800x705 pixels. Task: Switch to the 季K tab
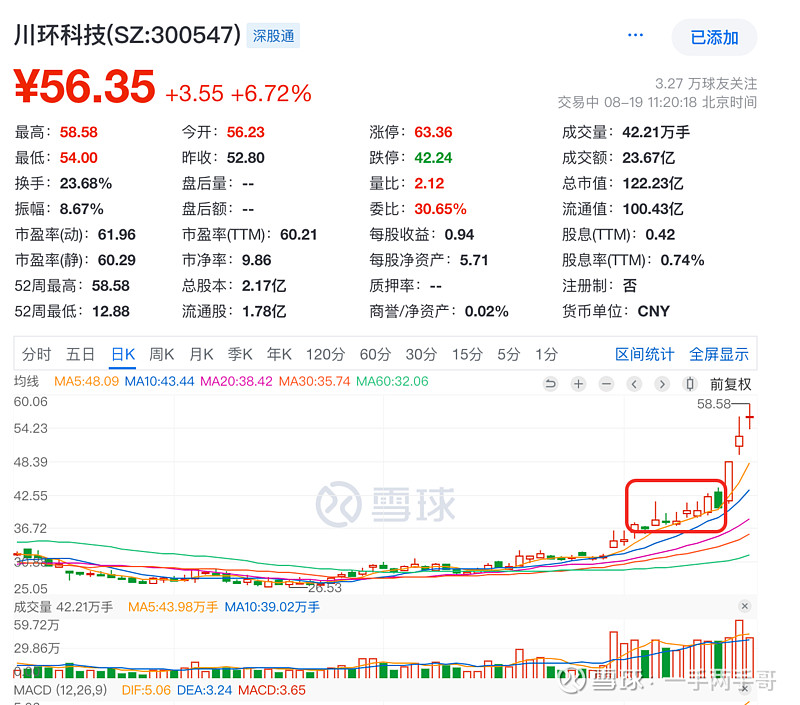coord(240,354)
